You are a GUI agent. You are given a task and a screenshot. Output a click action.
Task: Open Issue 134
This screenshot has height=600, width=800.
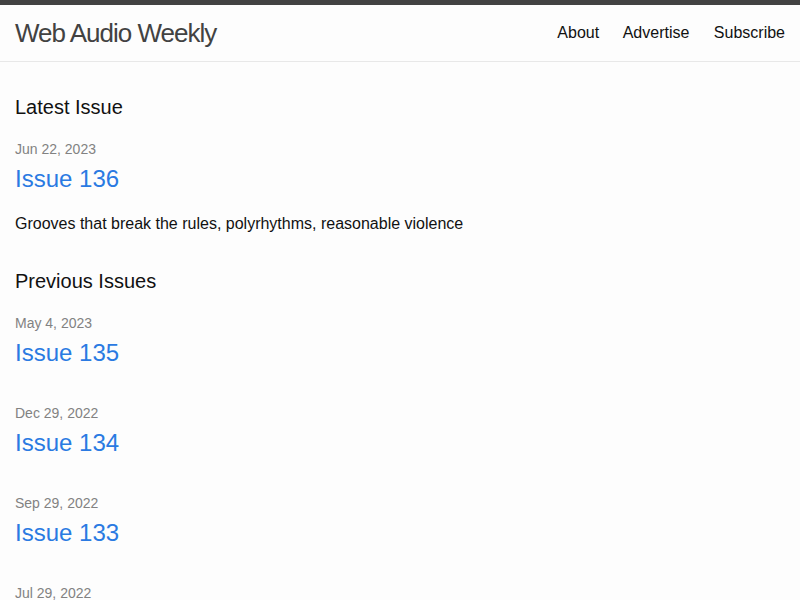click(x=67, y=443)
